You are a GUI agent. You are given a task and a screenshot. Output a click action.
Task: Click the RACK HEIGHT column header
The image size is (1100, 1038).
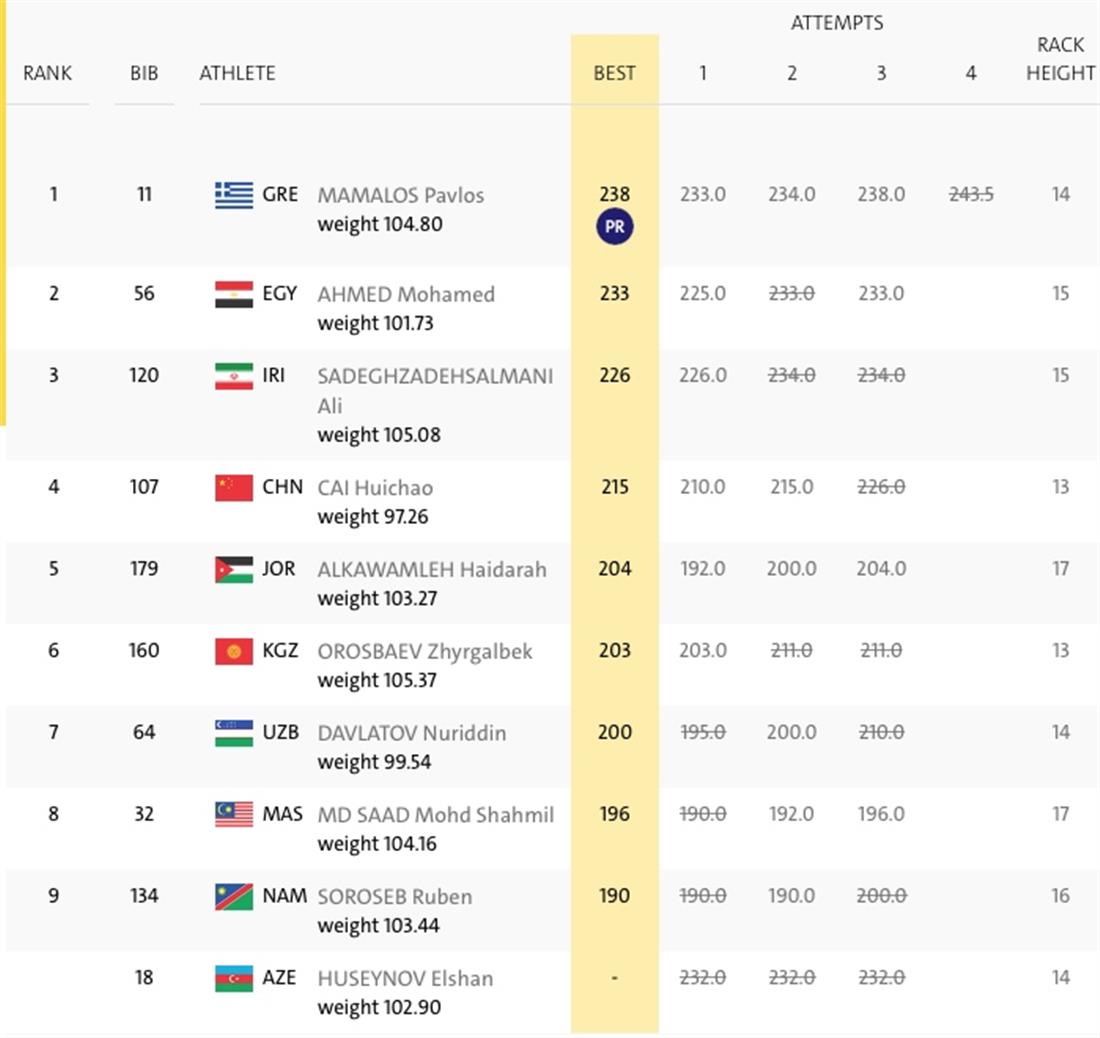point(1060,59)
